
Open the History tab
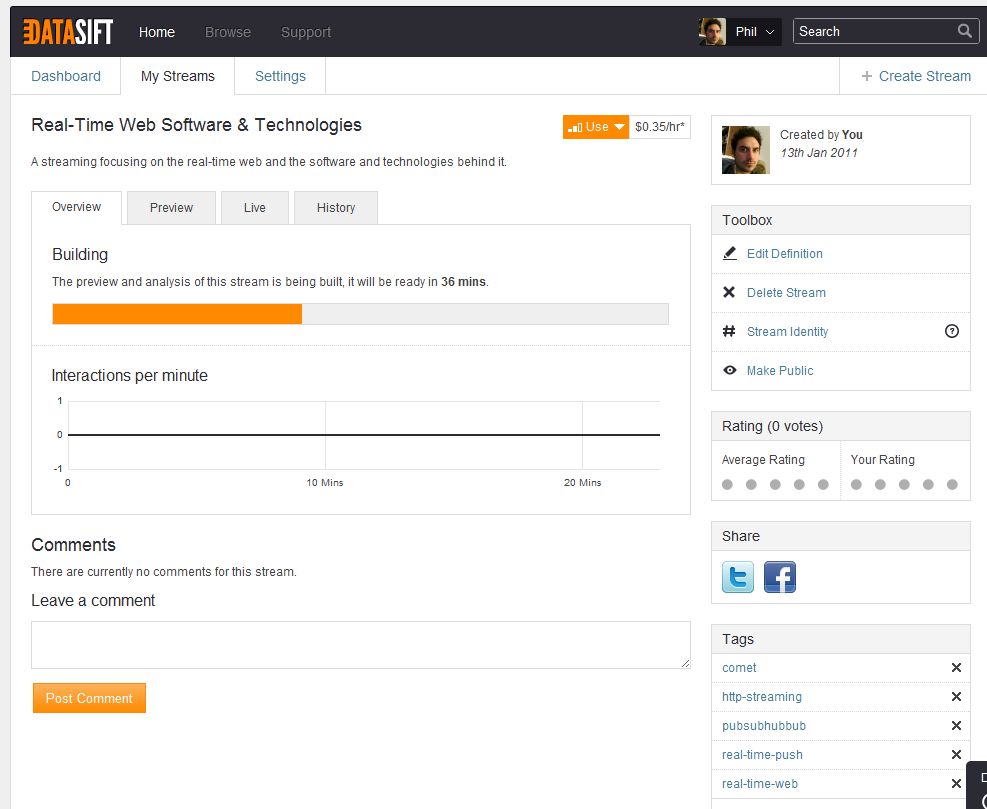click(x=336, y=208)
